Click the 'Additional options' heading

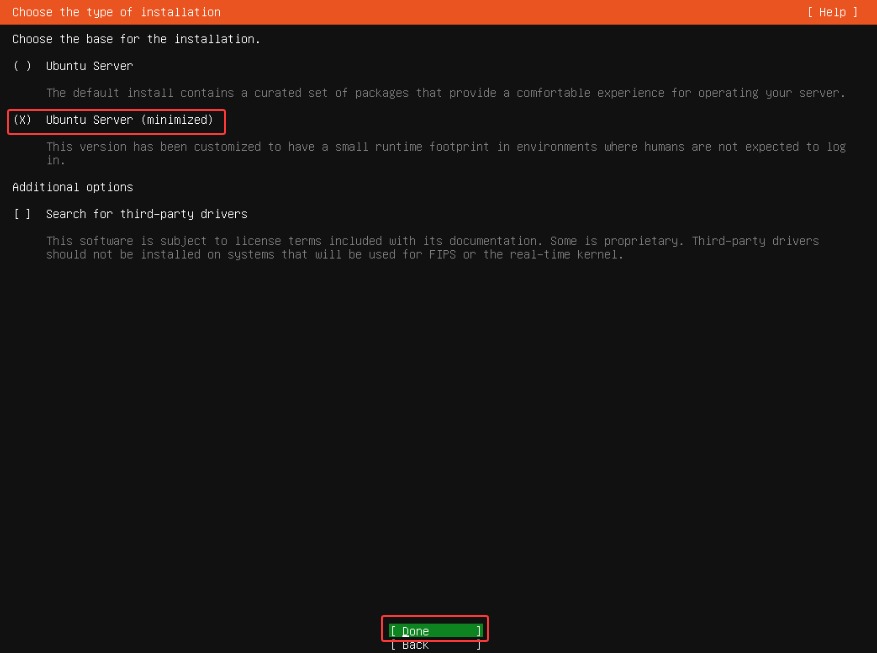point(72,187)
